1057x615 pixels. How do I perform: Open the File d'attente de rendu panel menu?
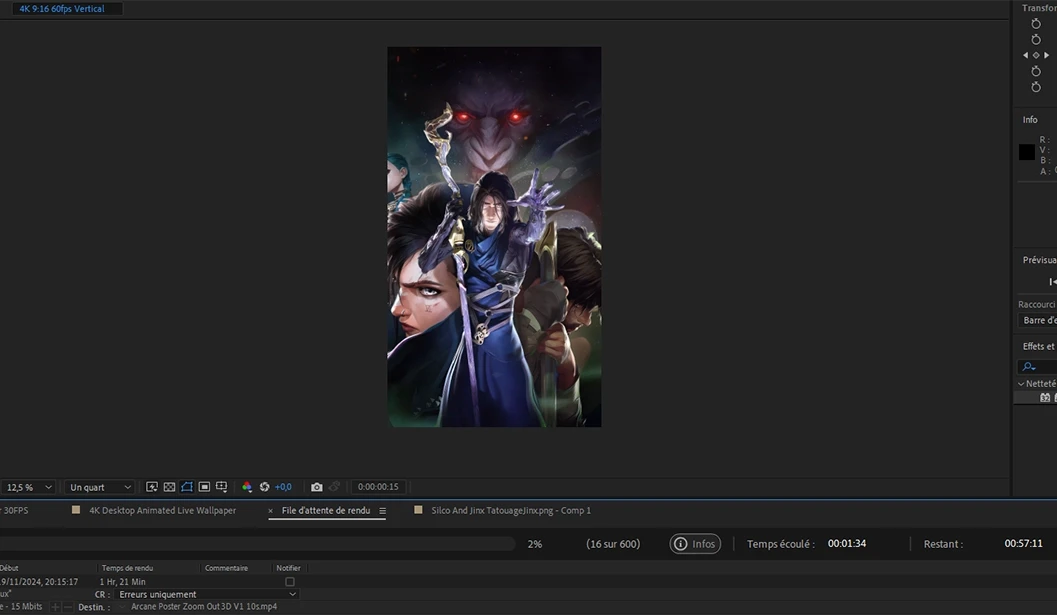382,511
